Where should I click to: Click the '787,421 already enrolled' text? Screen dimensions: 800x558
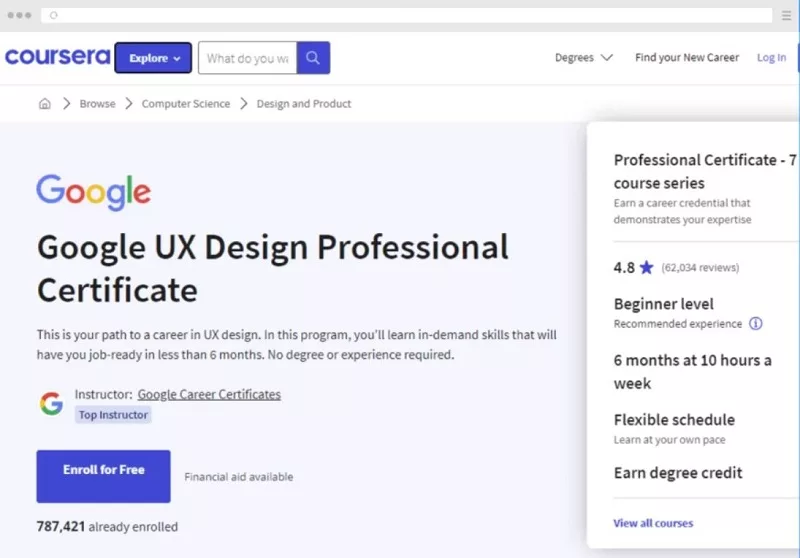pos(107,526)
